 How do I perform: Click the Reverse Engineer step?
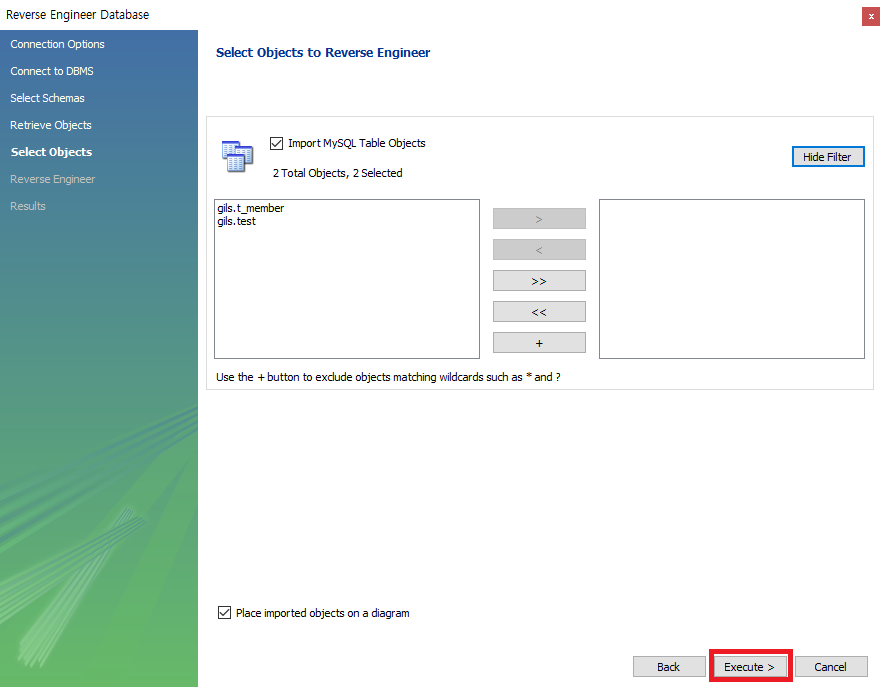click(52, 179)
